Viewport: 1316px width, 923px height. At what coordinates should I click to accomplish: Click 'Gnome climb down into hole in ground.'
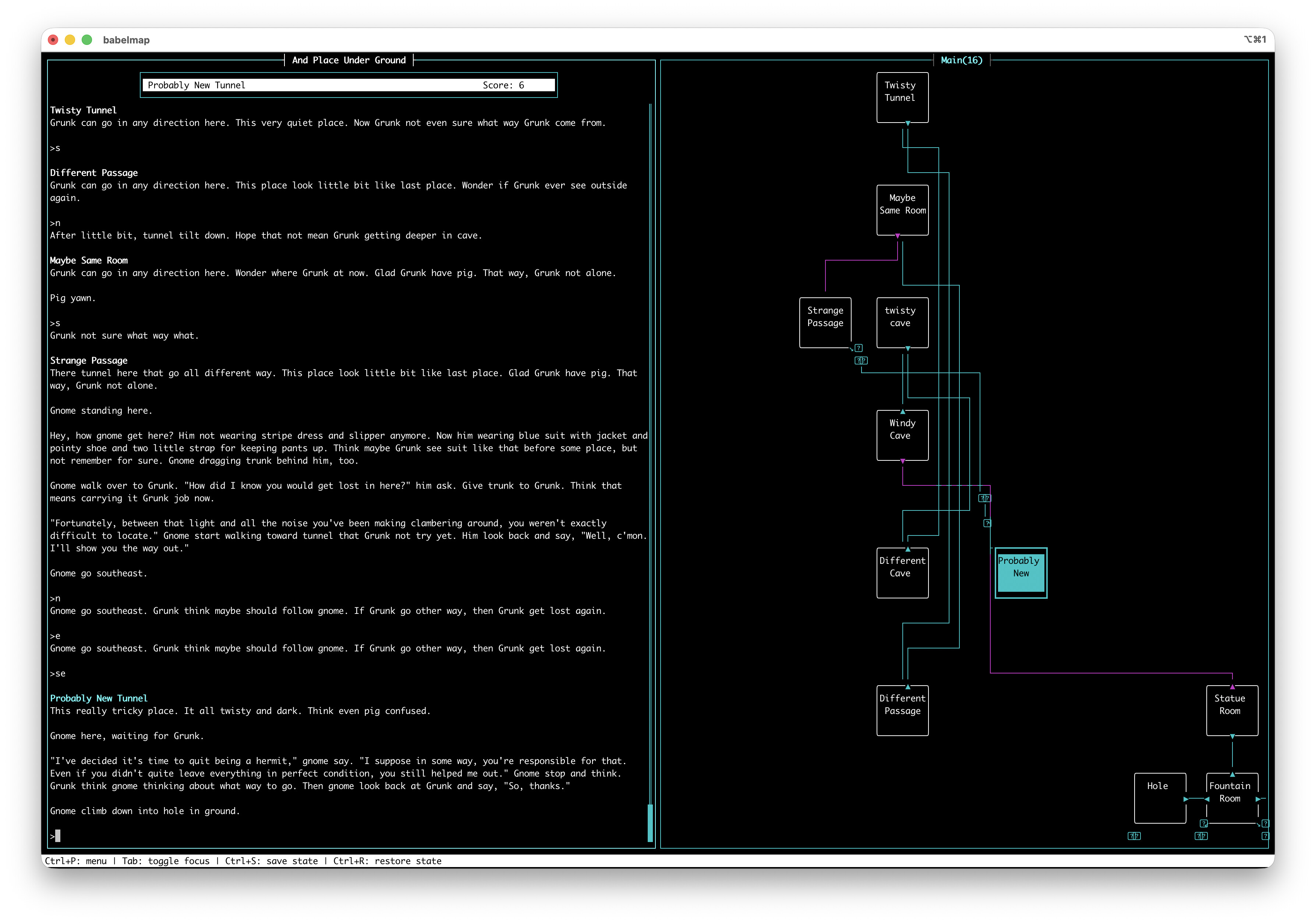145,811
